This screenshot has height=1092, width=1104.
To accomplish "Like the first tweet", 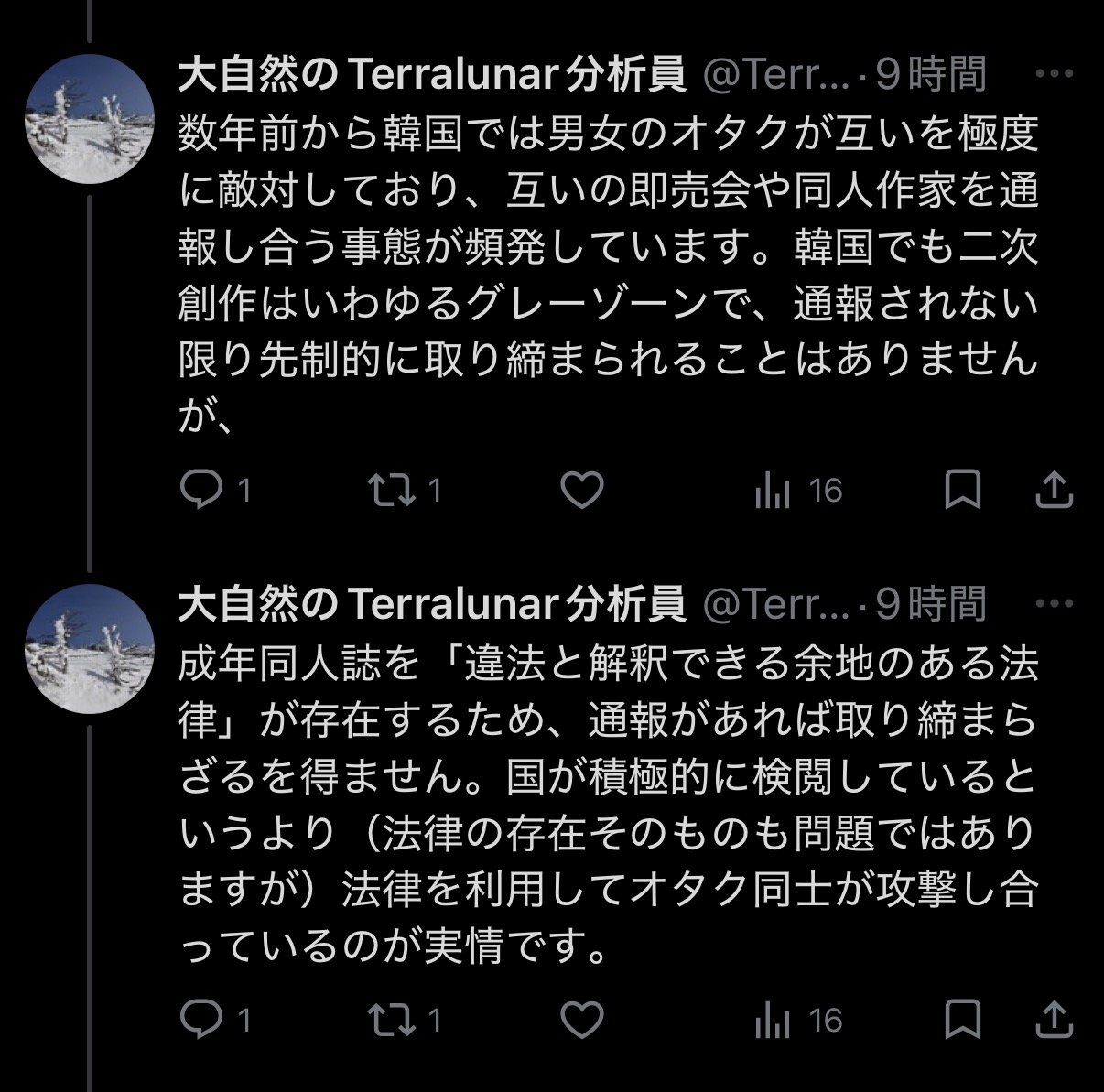I will 582,490.
